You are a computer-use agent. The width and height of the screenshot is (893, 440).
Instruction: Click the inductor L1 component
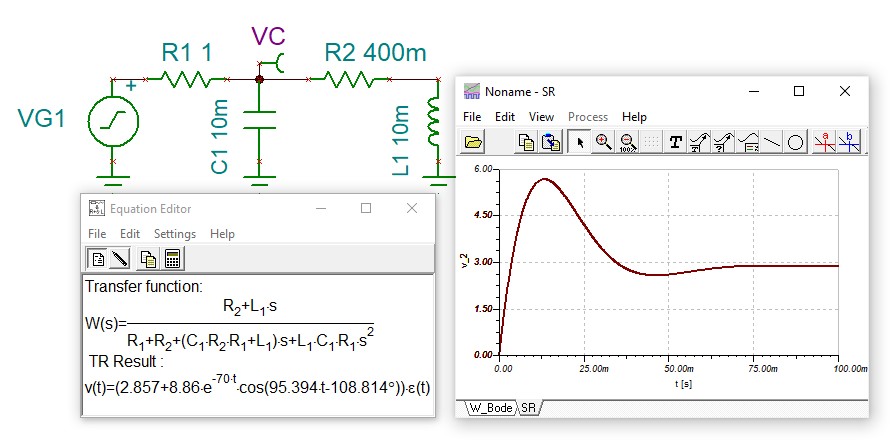[434, 120]
